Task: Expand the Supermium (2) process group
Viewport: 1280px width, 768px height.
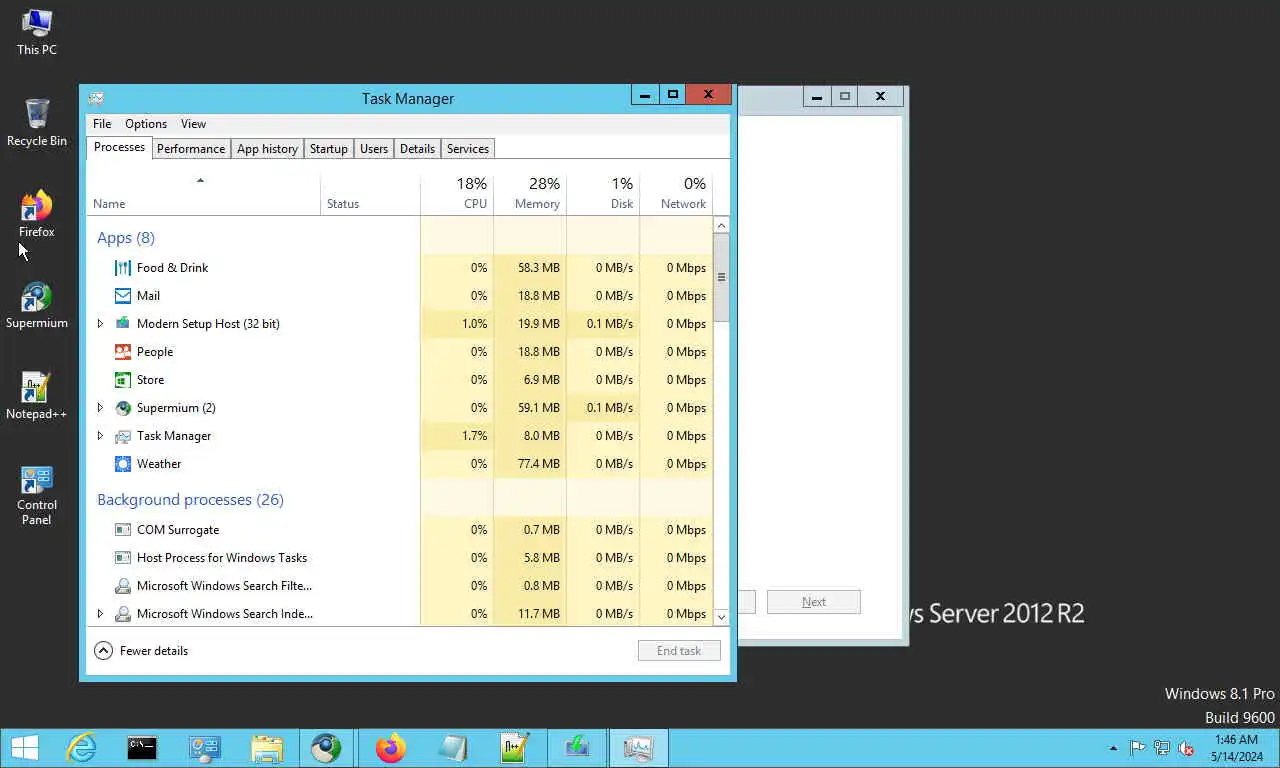Action: tap(100, 408)
